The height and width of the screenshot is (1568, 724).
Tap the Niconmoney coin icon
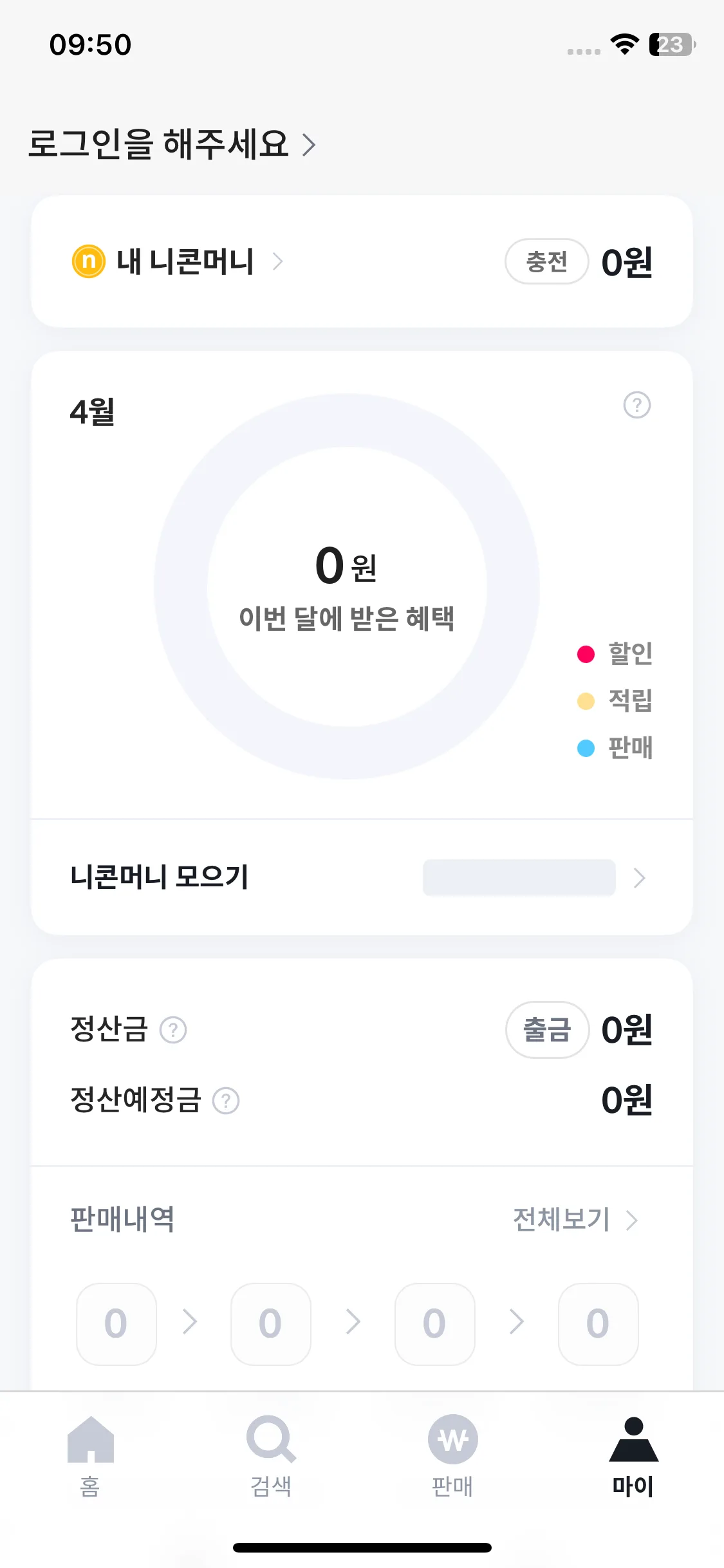(x=89, y=261)
